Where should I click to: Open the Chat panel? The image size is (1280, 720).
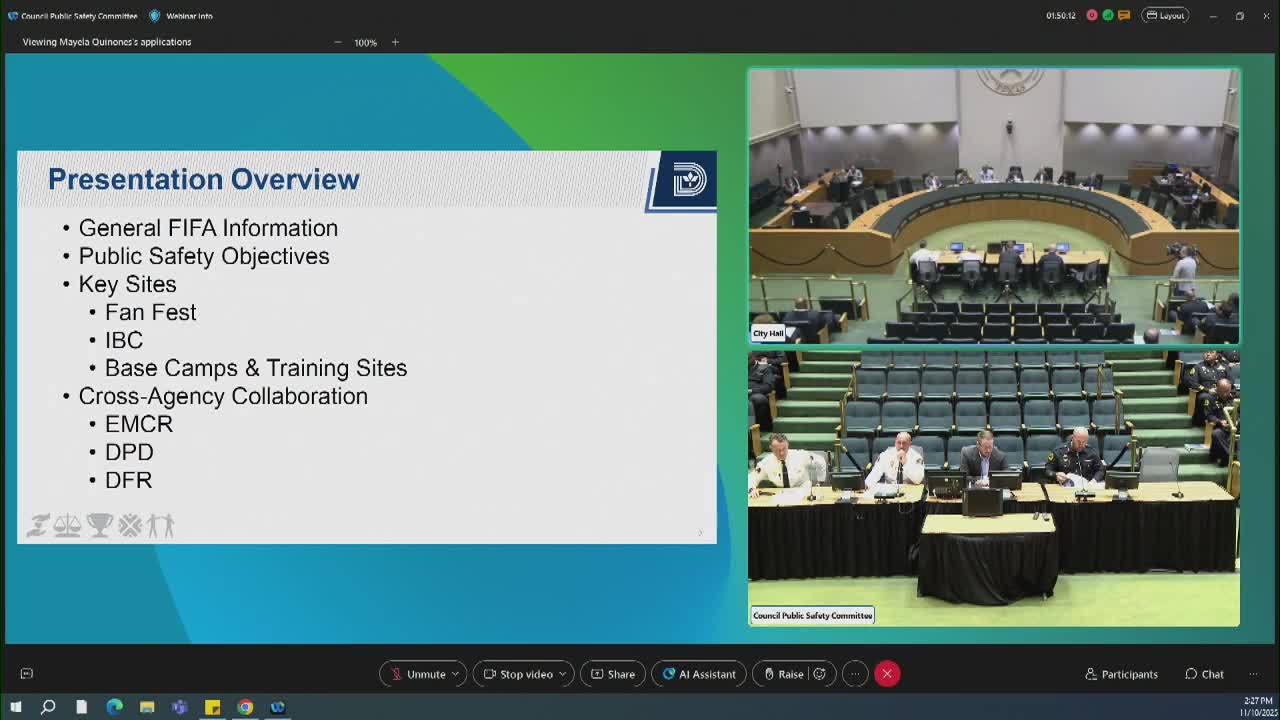[1204, 674]
